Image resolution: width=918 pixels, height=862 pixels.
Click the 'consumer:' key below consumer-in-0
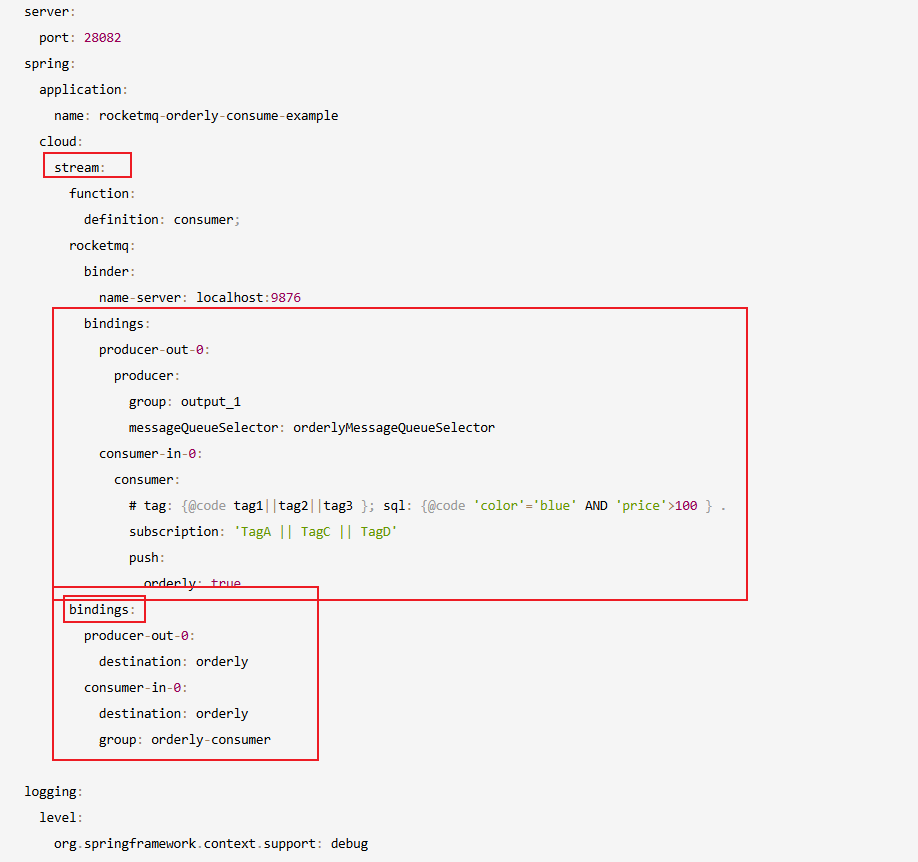146,480
